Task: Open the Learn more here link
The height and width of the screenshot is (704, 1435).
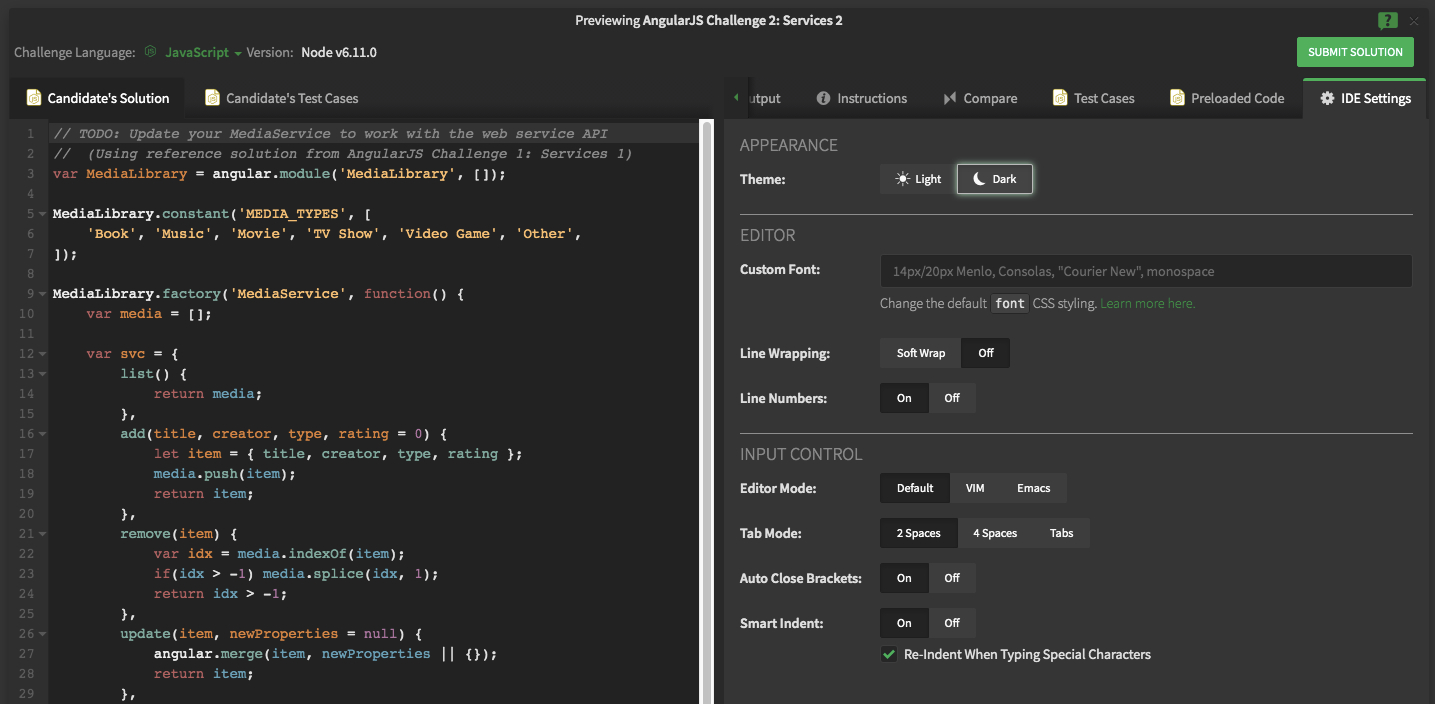Action: pos(1147,303)
